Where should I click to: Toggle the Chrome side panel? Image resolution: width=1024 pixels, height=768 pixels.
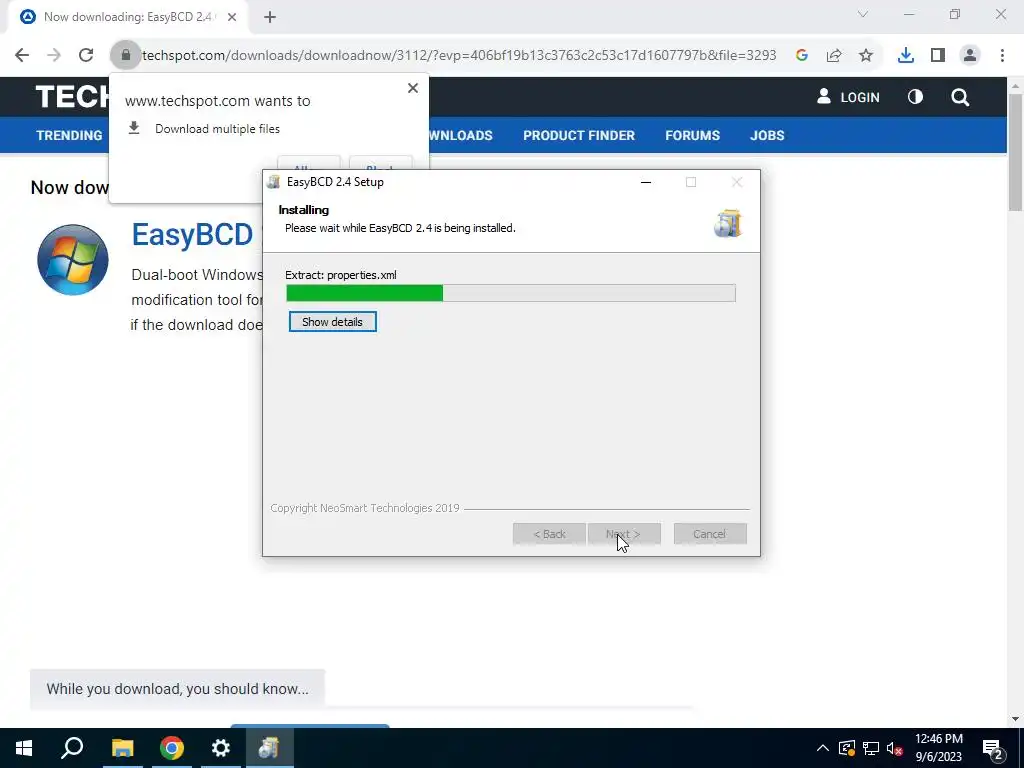tap(938, 56)
